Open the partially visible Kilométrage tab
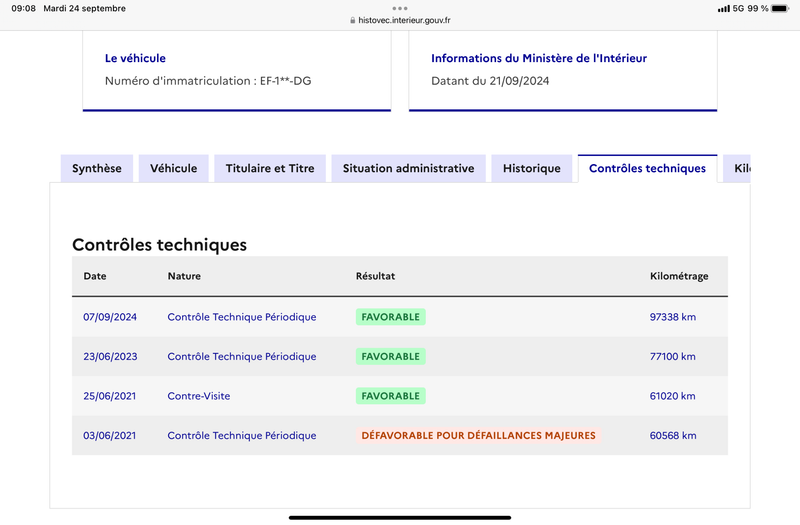800x525 pixels. (x=737, y=168)
